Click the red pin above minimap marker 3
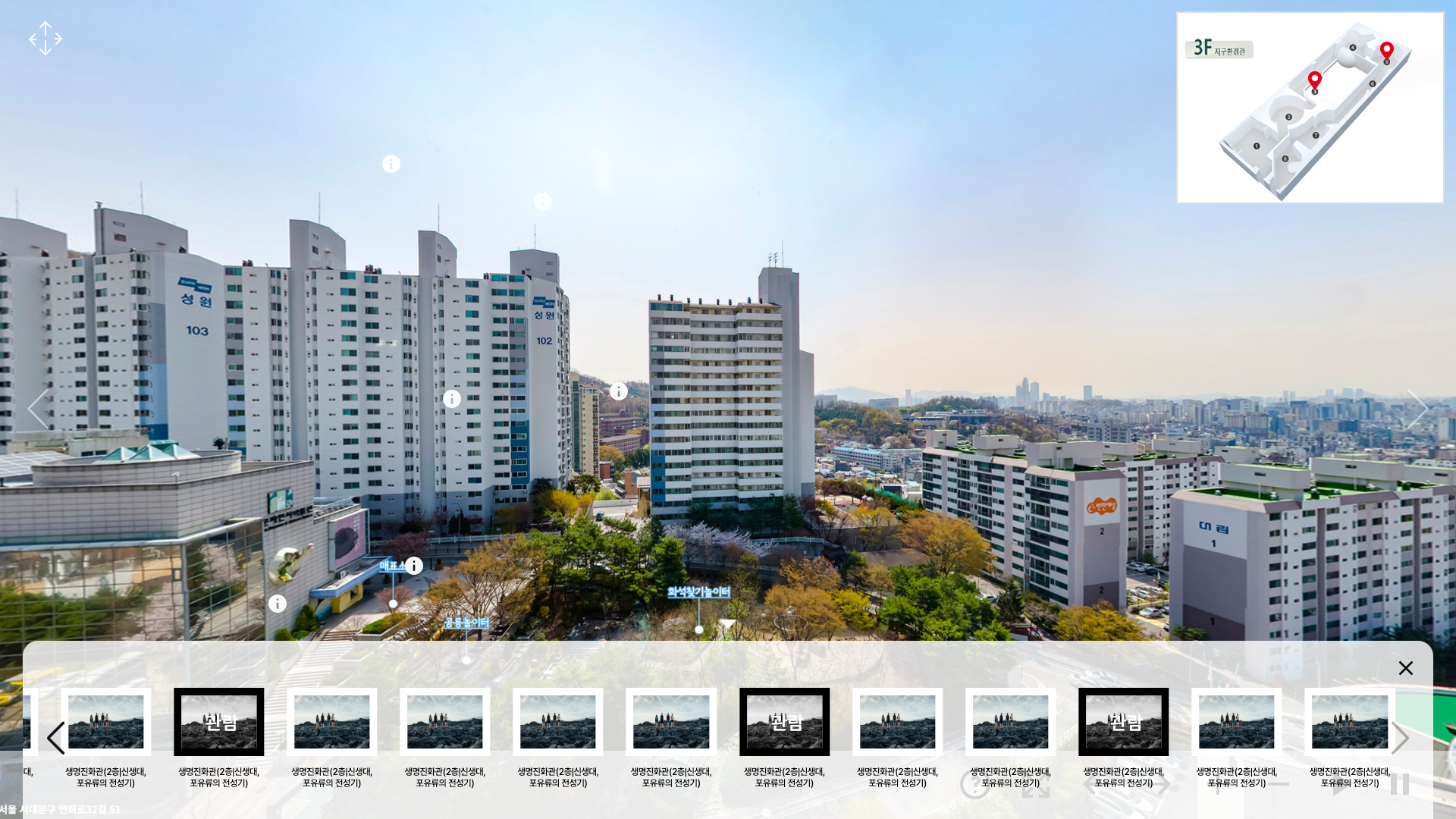1456x819 pixels. 1315,80
